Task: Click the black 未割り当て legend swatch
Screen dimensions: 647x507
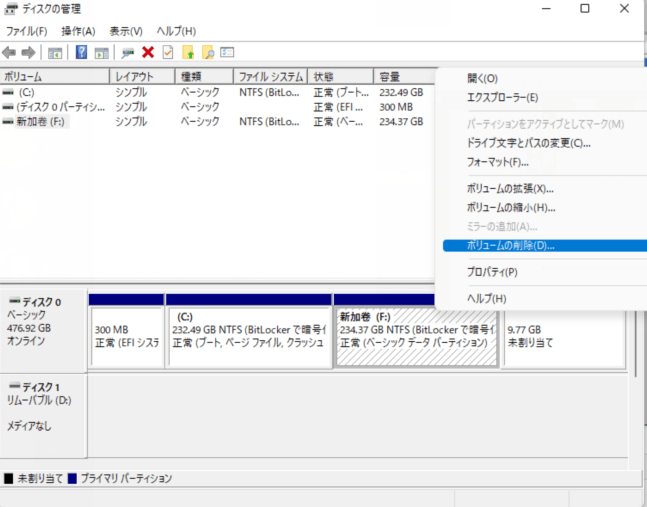Action: 9,479
